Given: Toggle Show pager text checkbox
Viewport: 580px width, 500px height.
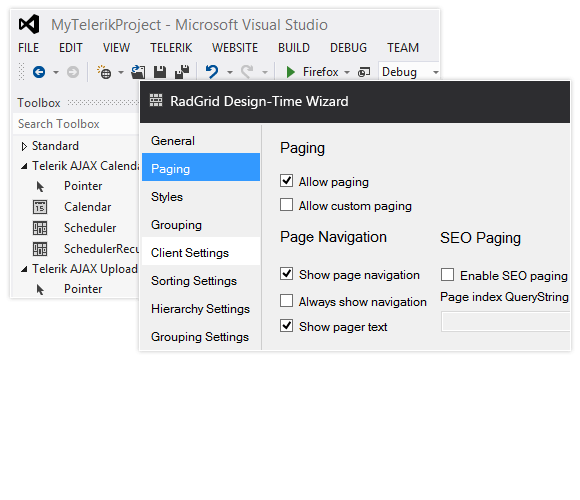Looking at the screenshot, I should [287, 325].
